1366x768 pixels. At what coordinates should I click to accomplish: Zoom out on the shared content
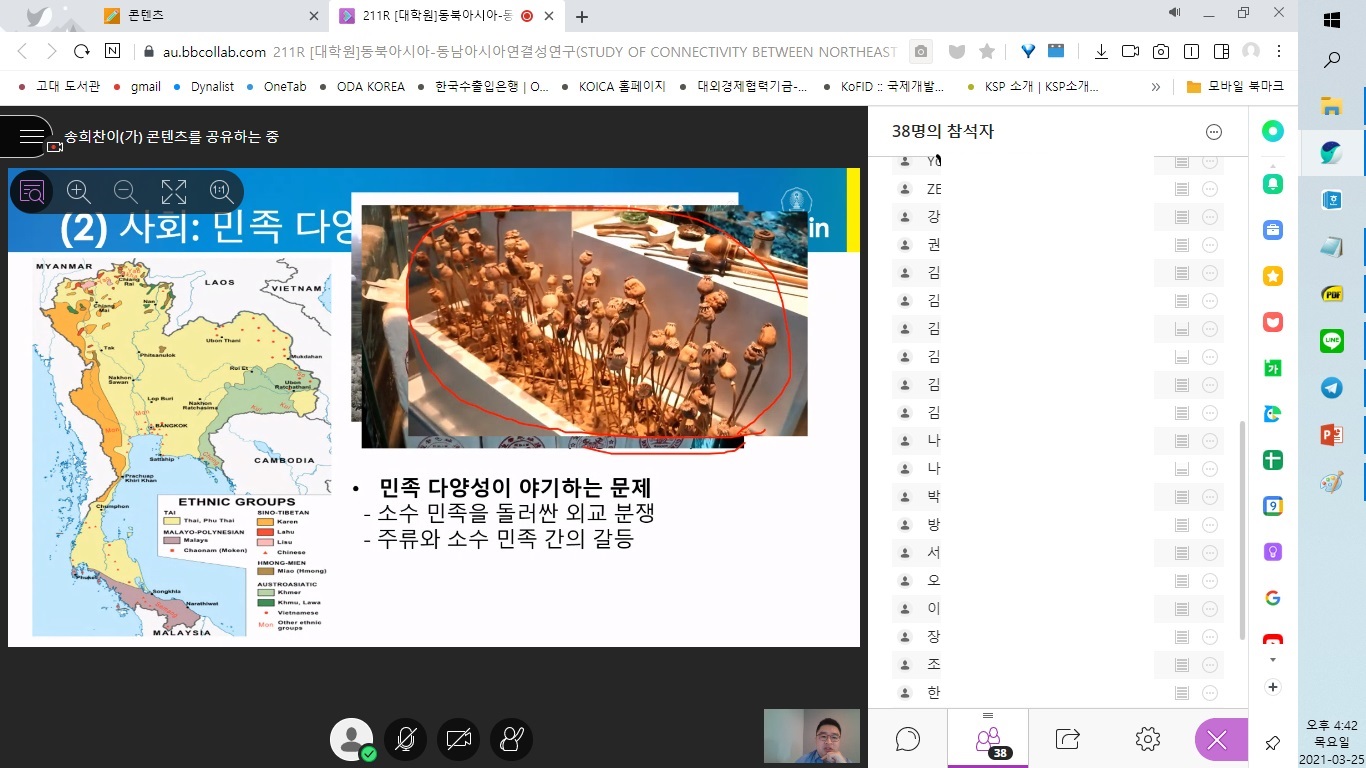tap(126, 192)
